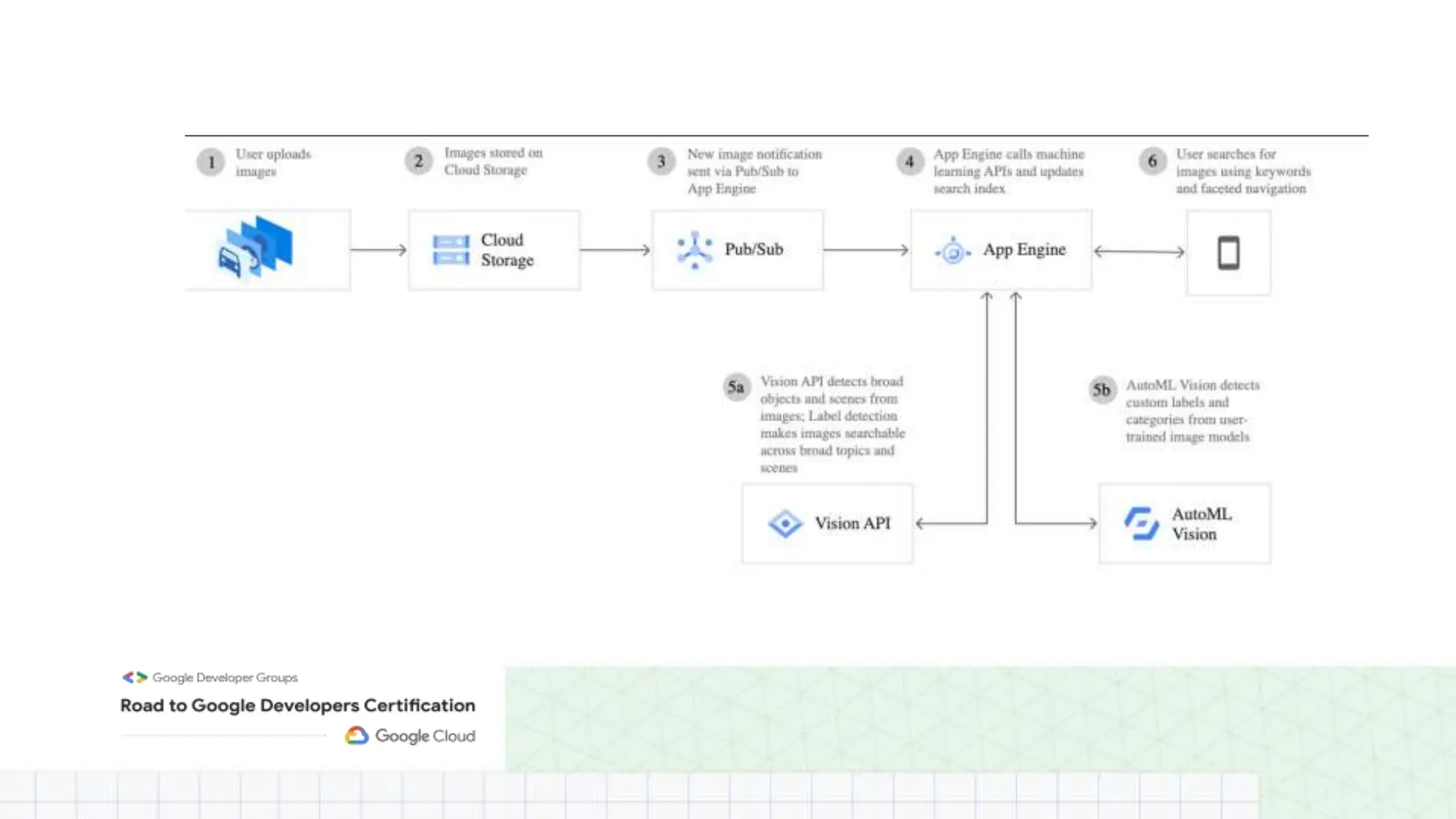Click the user uploads car images icon
The width and height of the screenshot is (1456, 819).
pos(255,247)
